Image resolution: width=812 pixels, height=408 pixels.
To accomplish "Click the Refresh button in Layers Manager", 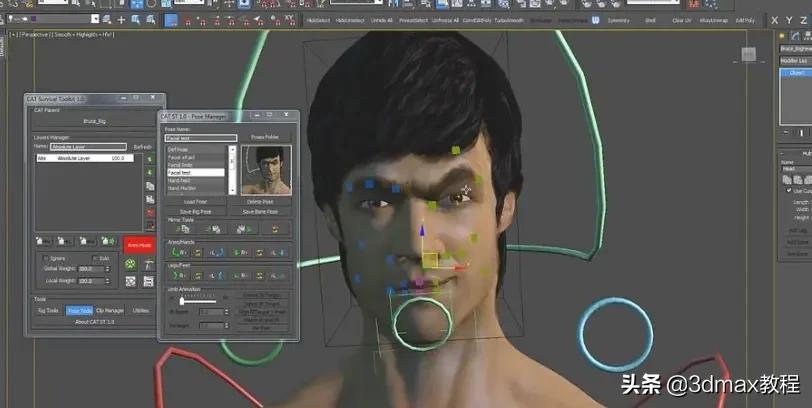I will (x=143, y=147).
